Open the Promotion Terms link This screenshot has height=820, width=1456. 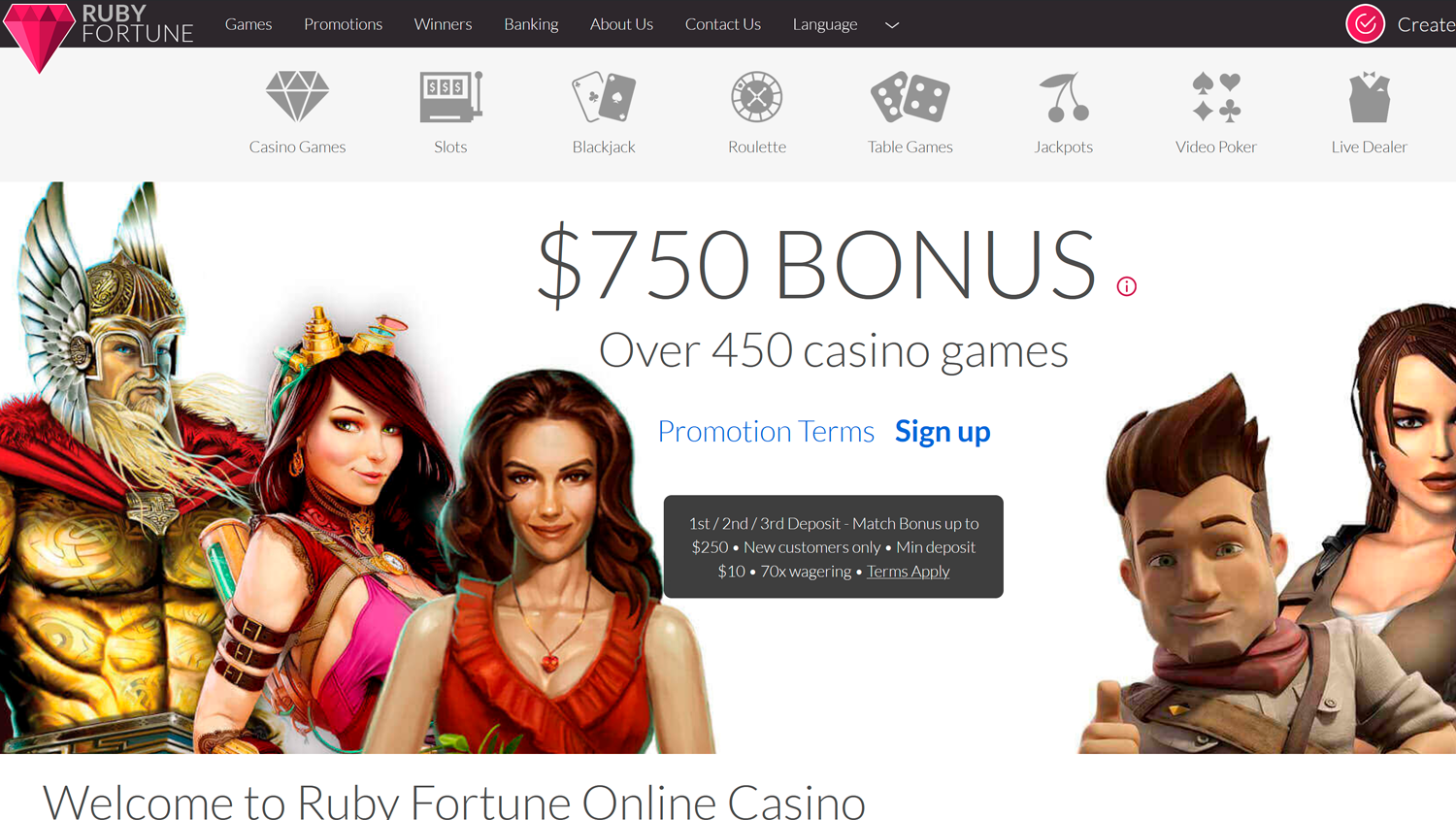[766, 431]
